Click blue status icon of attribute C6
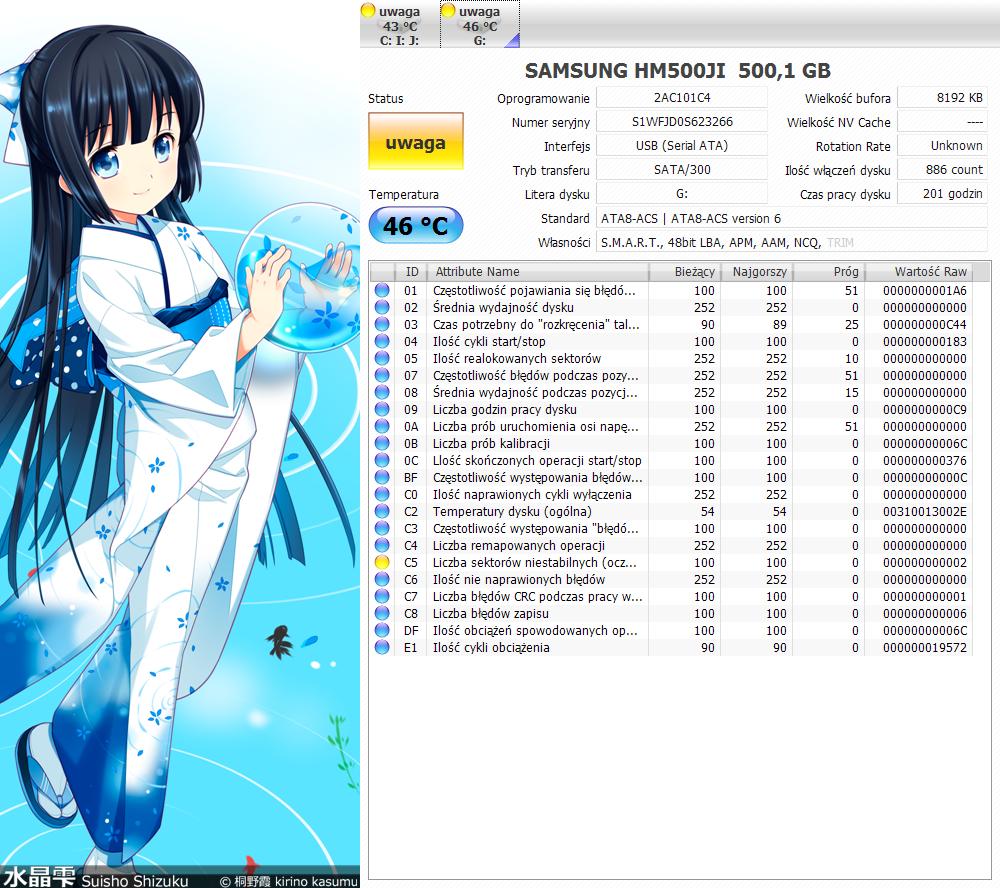This screenshot has height=888, width=1000. point(382,579)
